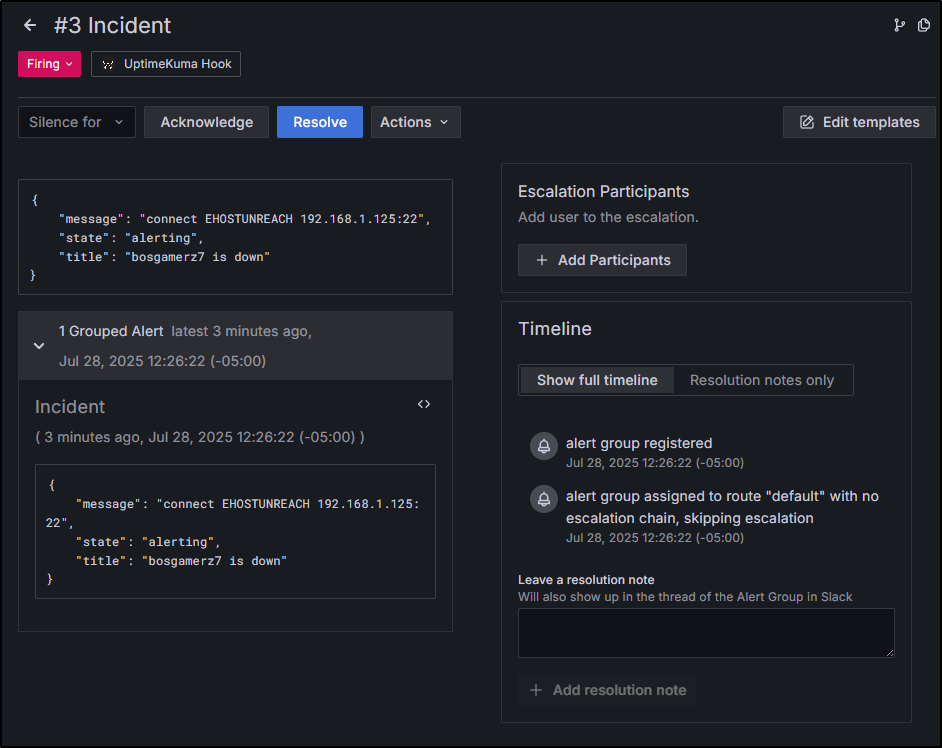Image resolution: width=942 pixels, height=748 pixels.
Task: Click the UptimeKuma Hook integration icon
Action: [108, 64]
